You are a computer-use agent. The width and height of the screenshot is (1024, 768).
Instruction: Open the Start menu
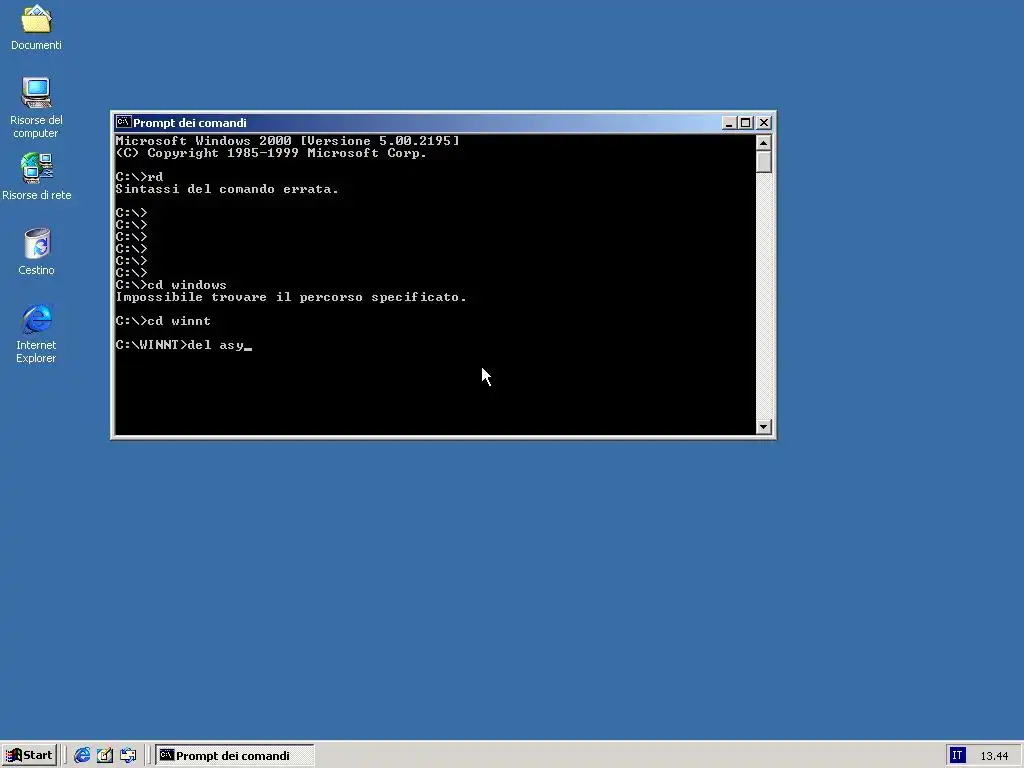click(x=29, y=755)
